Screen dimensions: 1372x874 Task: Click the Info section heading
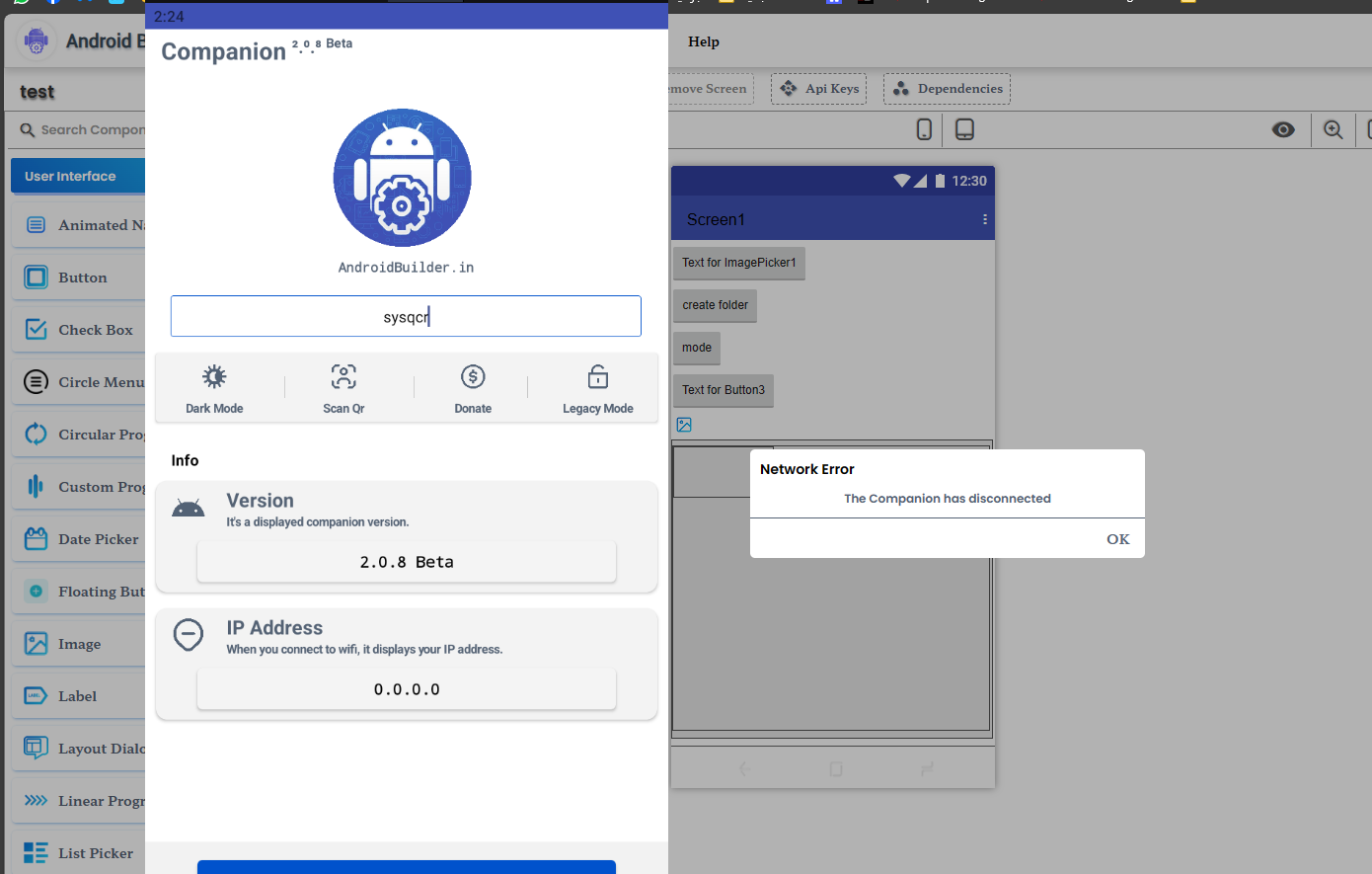[185, 460]
